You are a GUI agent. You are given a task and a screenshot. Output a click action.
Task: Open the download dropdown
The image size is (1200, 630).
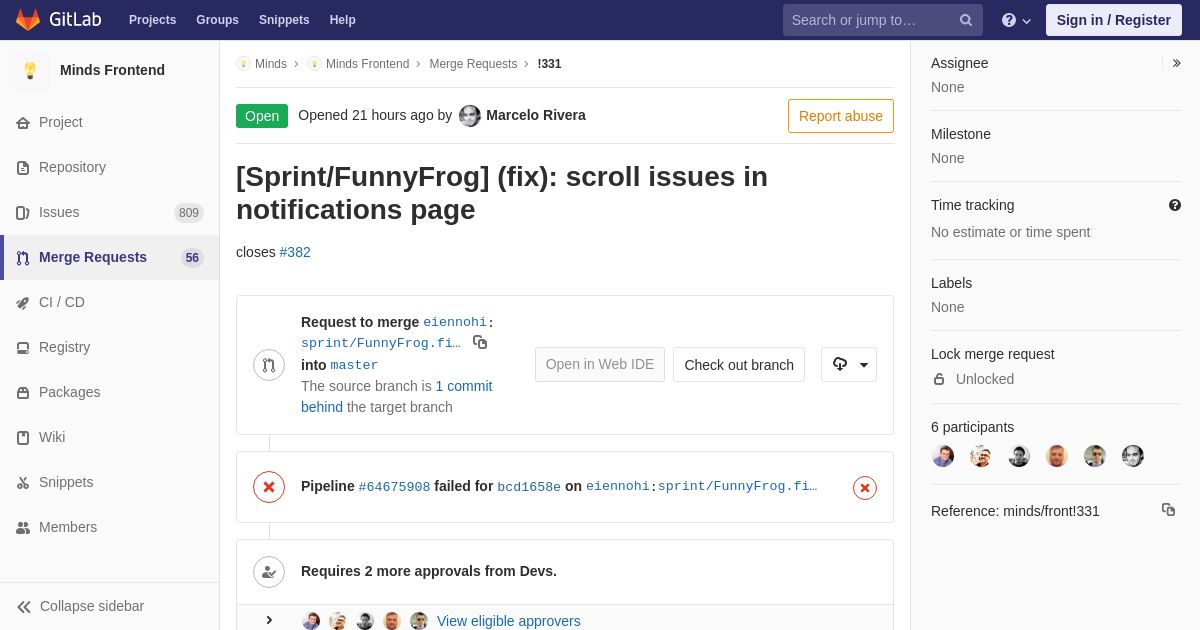[x=849, y=365]
